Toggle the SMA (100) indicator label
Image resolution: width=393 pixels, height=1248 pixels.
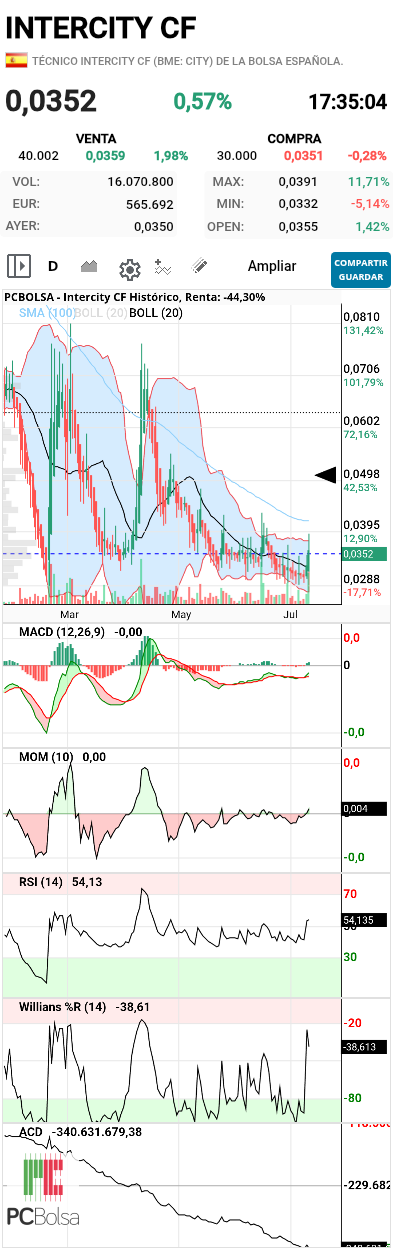47,313
